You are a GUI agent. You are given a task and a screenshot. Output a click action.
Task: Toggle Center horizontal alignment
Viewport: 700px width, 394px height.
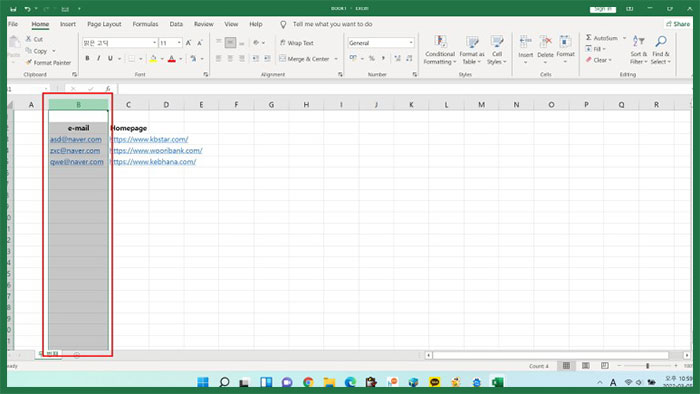point(230,58)
